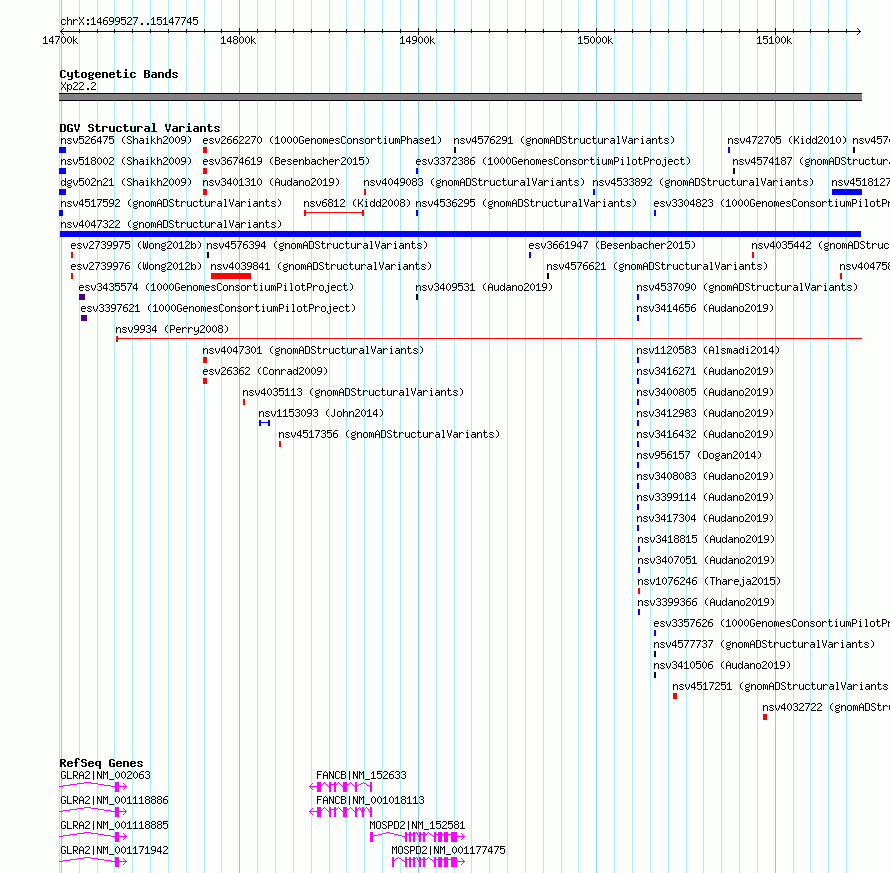Select nsv4537090 gnomAD variant label
Viewport: 890px width, 873px height.
coord(747,287)
